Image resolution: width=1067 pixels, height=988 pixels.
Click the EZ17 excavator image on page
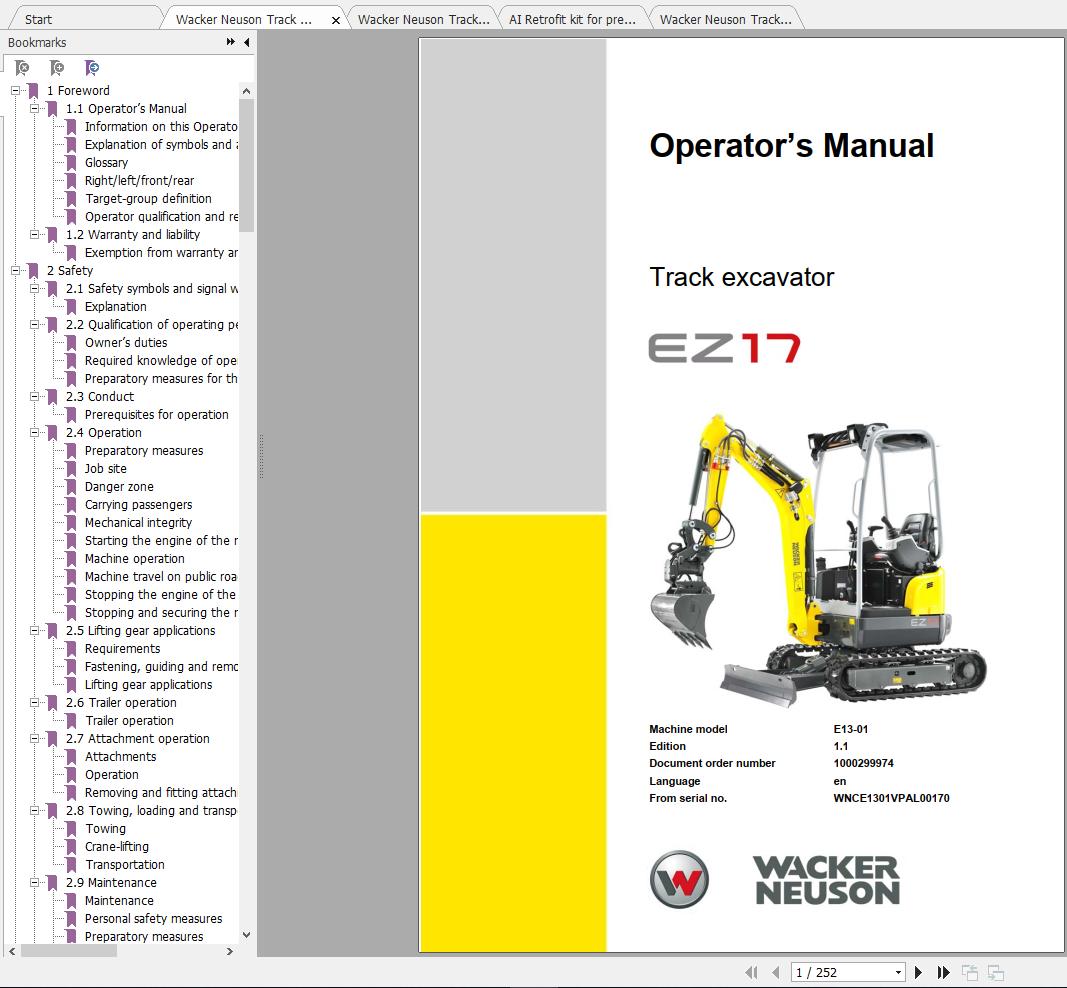pos(818,561)
